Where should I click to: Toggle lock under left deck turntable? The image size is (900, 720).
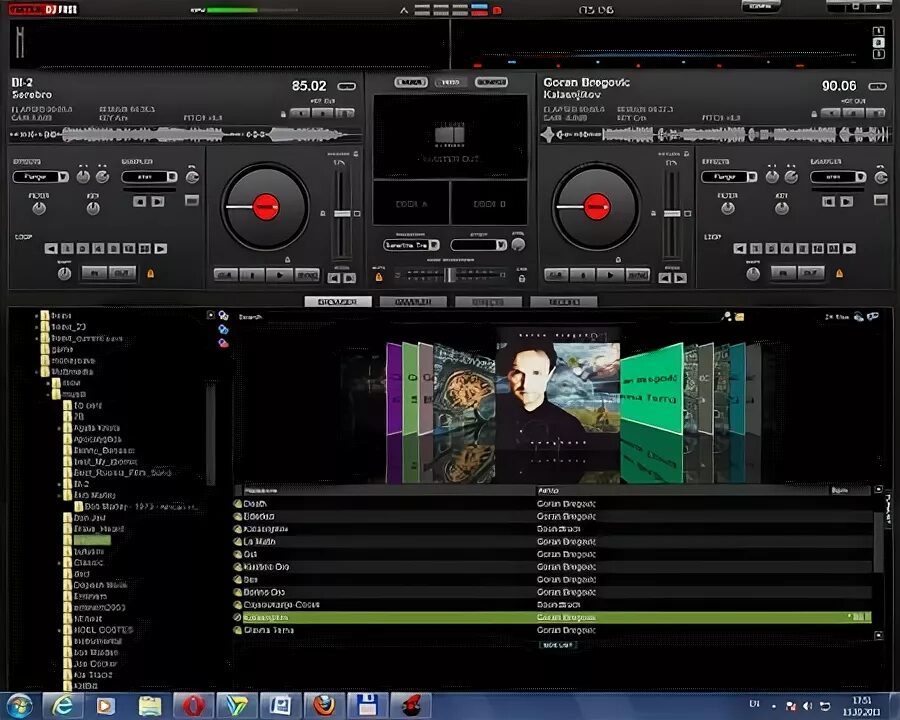(x=288, y=260)
